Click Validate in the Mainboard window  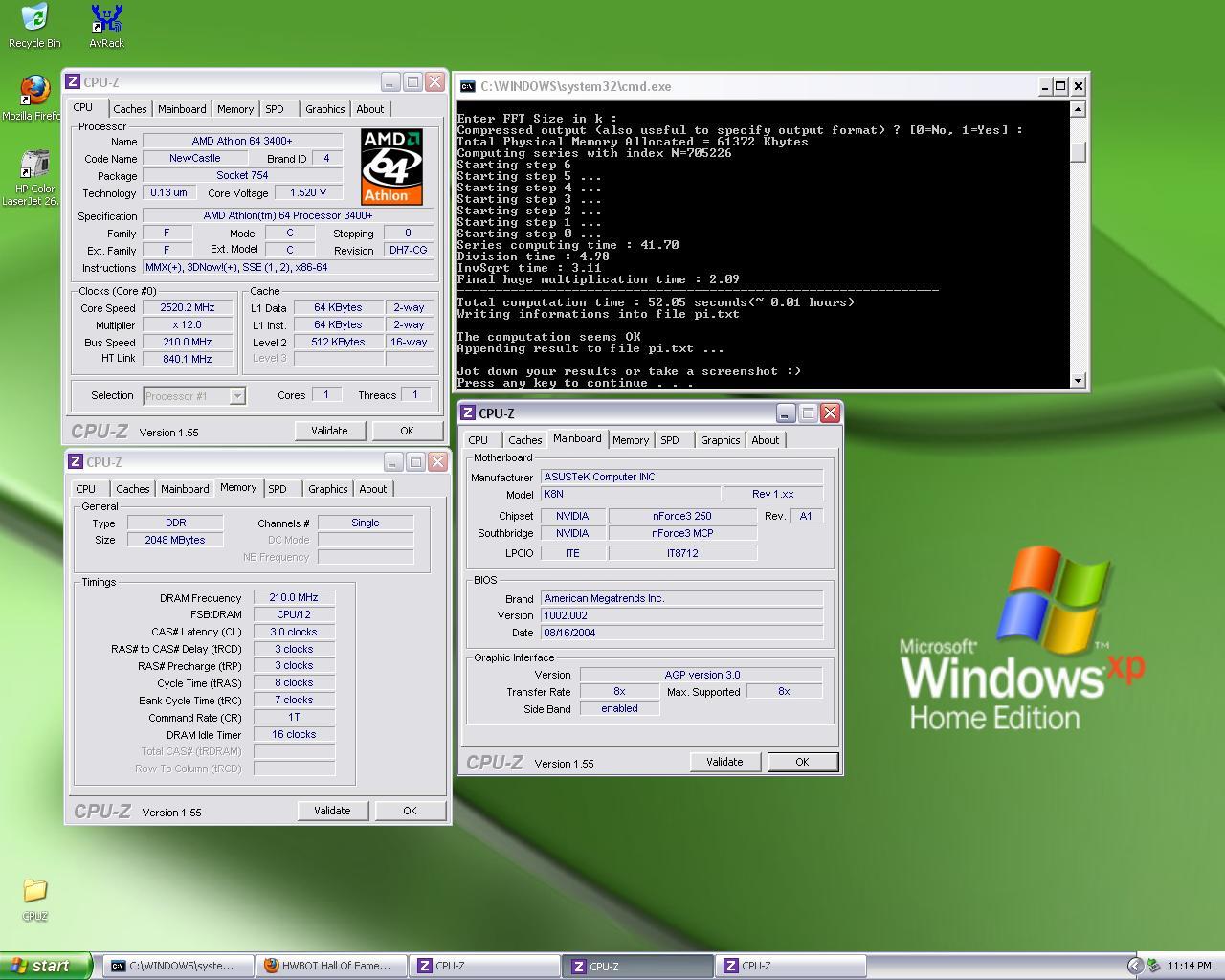point(724,762)
